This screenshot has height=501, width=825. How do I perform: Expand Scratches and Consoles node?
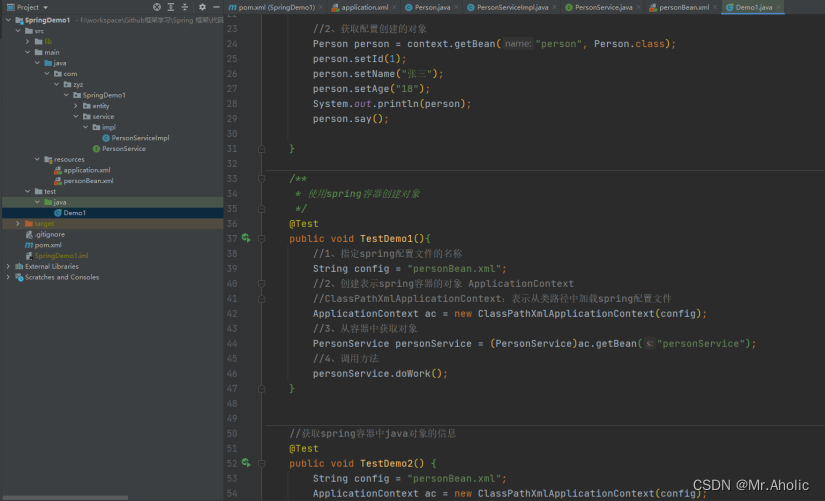[8, 277]
